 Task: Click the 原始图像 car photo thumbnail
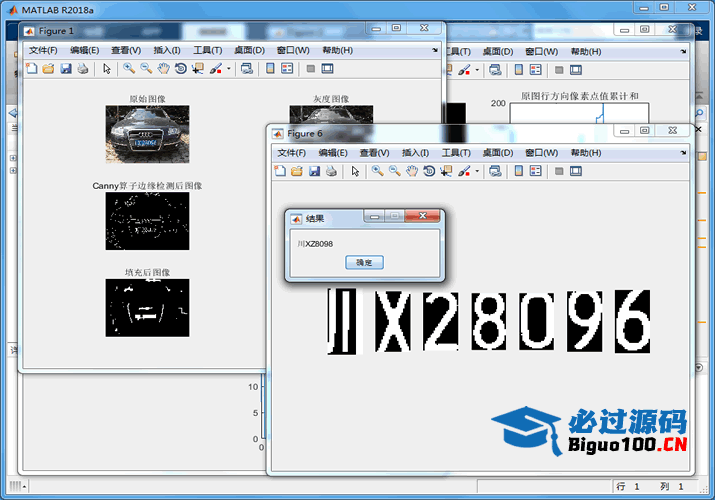point(147,134)
